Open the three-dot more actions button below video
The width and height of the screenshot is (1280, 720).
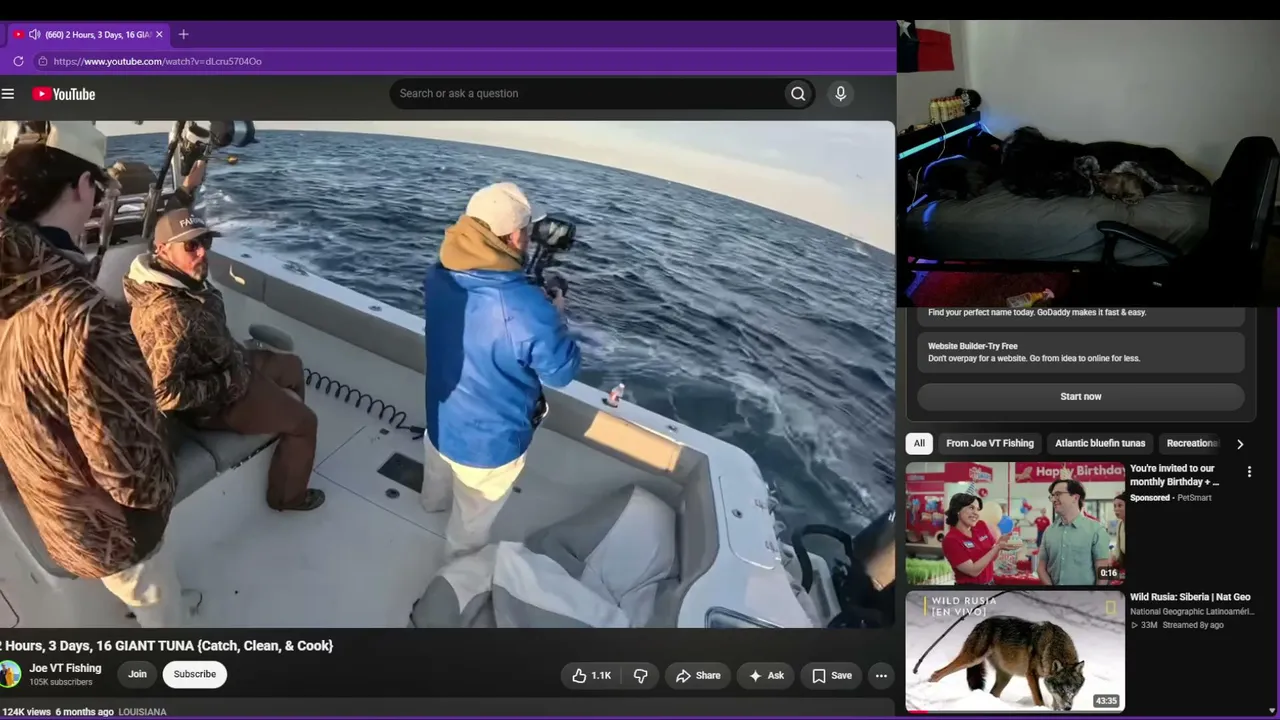pyautogui.click(x=881, y=676)
